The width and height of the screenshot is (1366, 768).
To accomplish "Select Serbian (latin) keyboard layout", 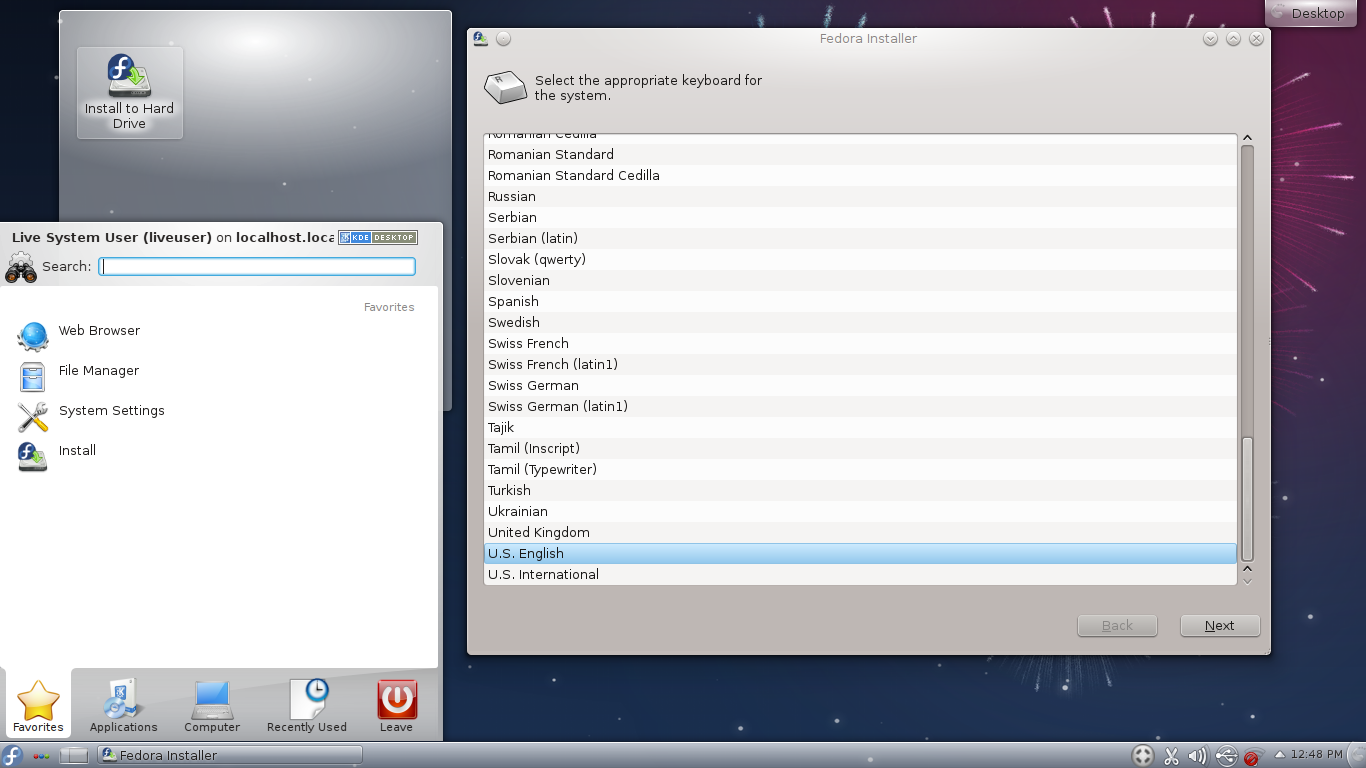I will [x=860, y=239].
